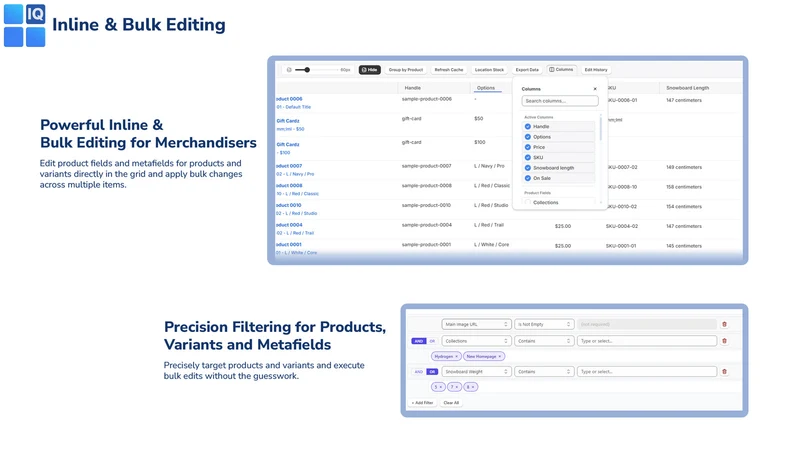Remove the 5 value chip

point(441,387)
